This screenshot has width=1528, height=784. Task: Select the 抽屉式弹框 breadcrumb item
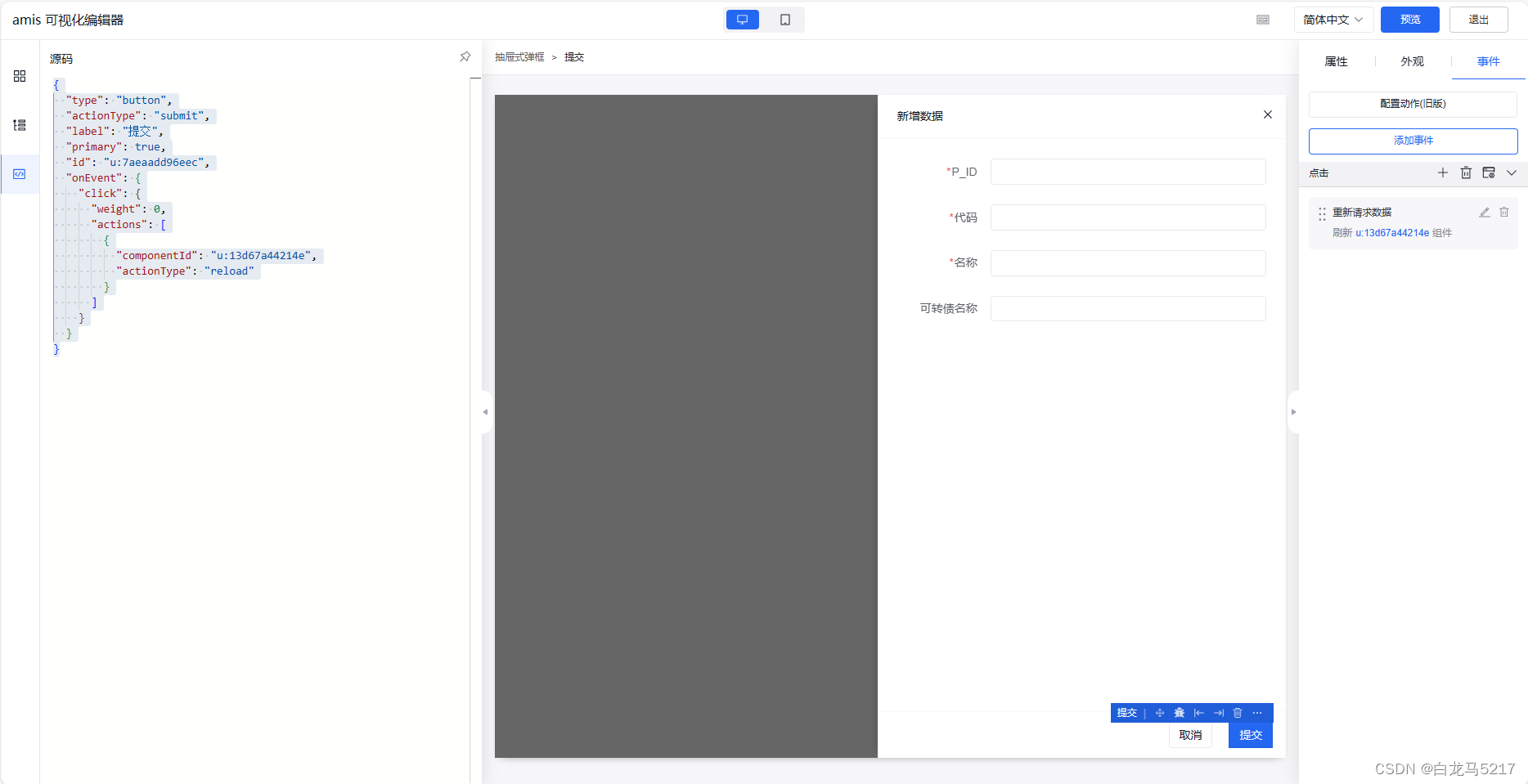point(519,57)
